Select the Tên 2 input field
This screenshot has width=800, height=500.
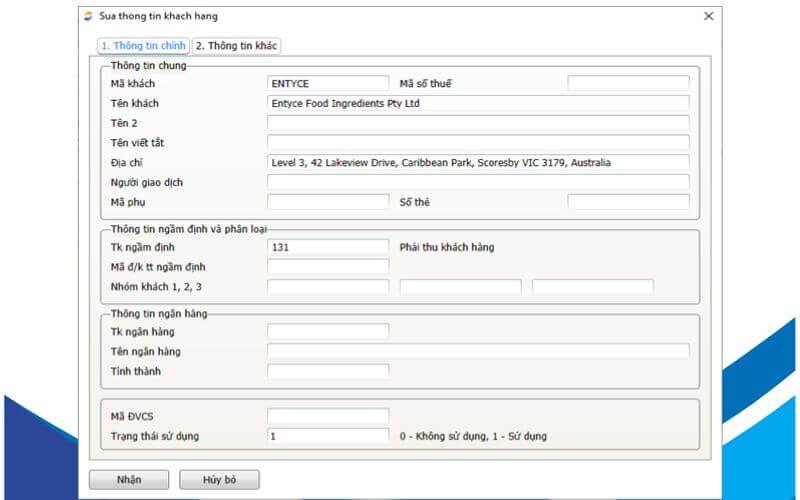(478, 123)
